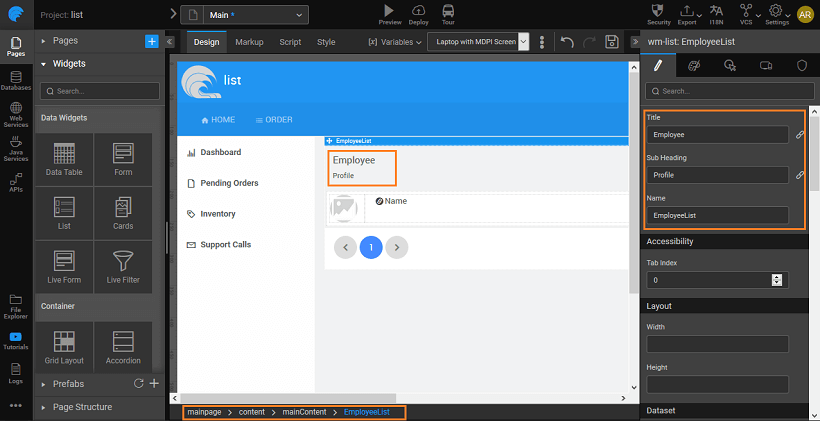The width and height of the screenshot is (820, 421).
Task: Open the styles palette properties tab
Action: point(694,65)
